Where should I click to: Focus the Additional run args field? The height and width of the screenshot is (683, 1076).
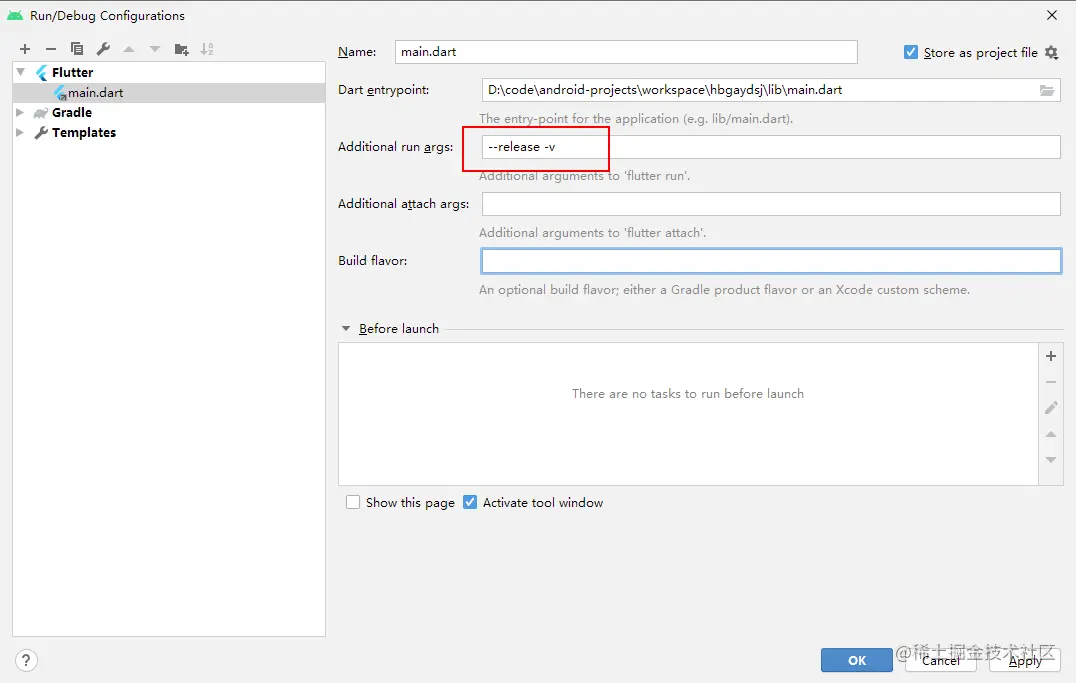771,147
